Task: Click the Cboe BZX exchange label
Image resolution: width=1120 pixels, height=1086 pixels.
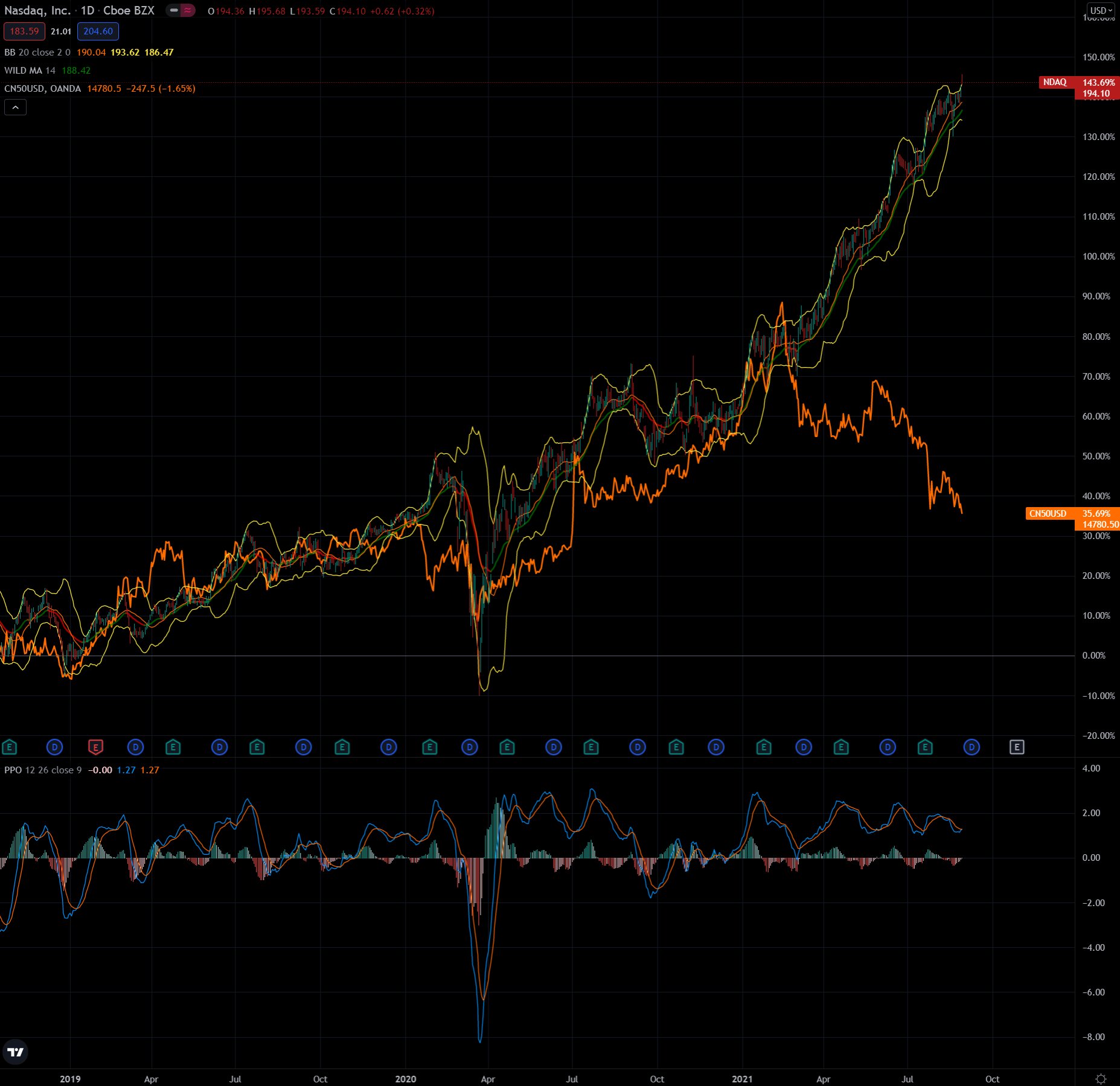Action: click(129, 10)
